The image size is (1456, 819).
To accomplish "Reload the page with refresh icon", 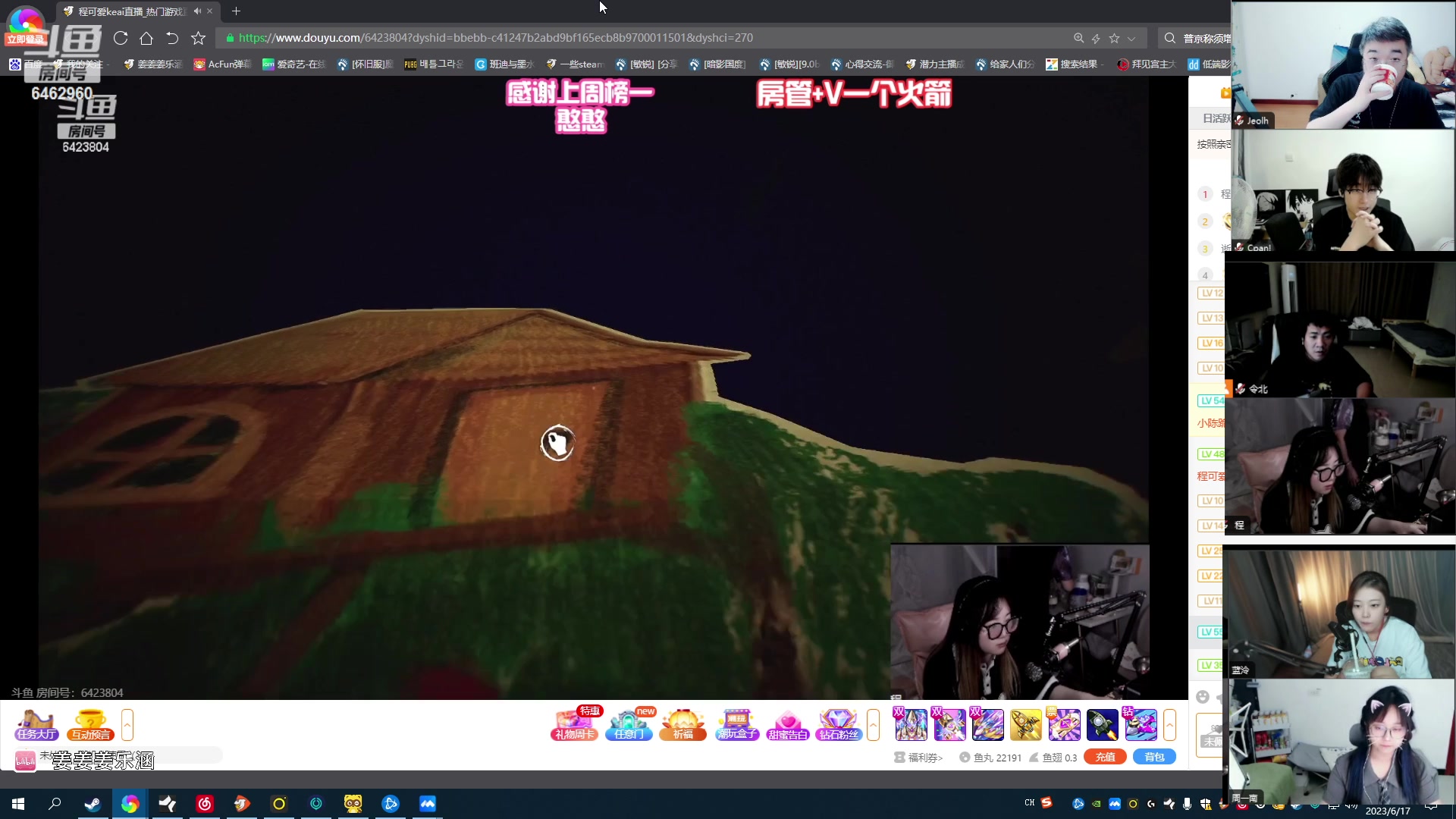I will click(x=121, y=38).
